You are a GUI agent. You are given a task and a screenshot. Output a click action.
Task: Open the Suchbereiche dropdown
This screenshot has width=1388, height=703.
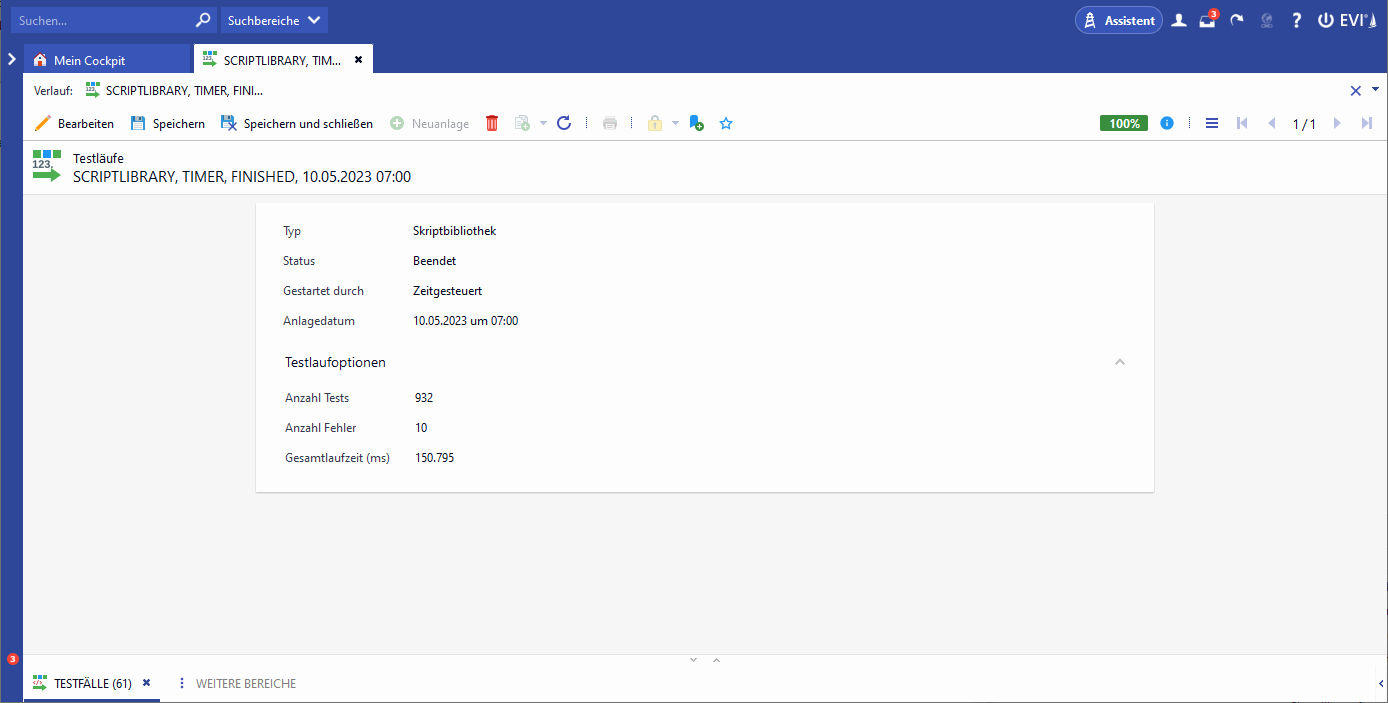pos(274,20)
